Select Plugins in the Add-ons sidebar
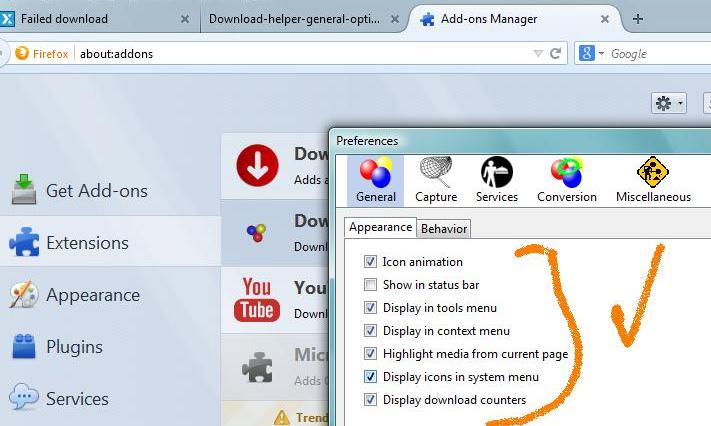711x426 pixels. [110, 347]
